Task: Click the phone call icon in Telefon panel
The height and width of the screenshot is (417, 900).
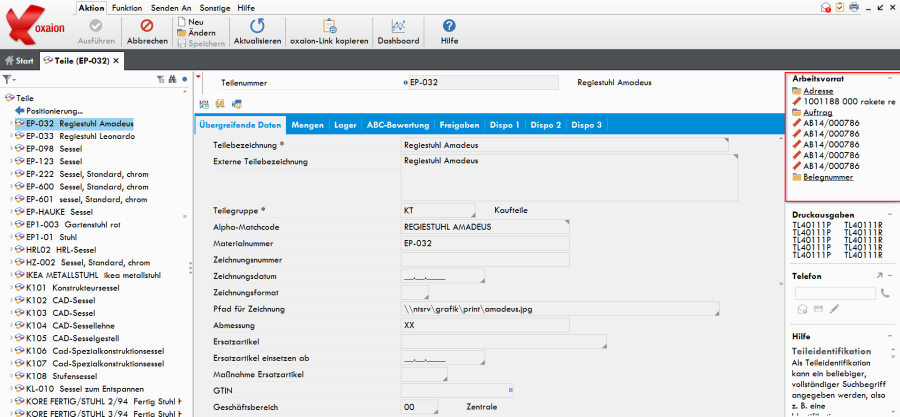Action: [885, 293]
